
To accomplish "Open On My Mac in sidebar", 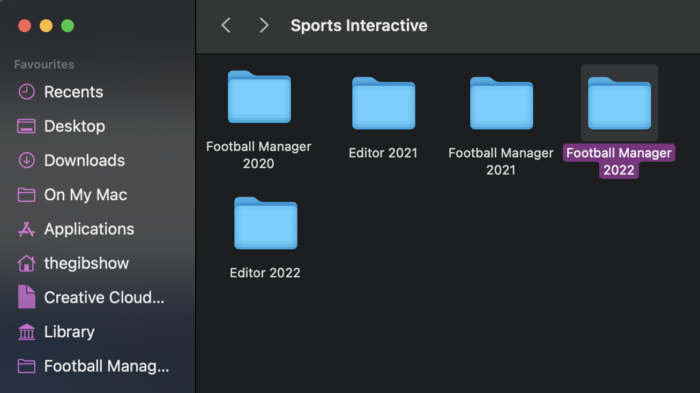I will point(86,195).
